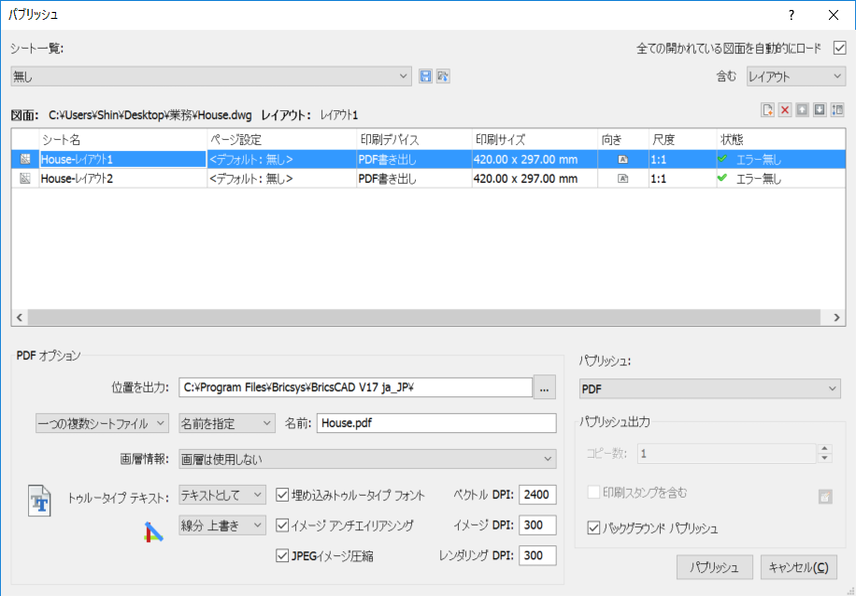The image size is (856, 596).
Task: Click the 状態 column header
Action: coord(781,140)
